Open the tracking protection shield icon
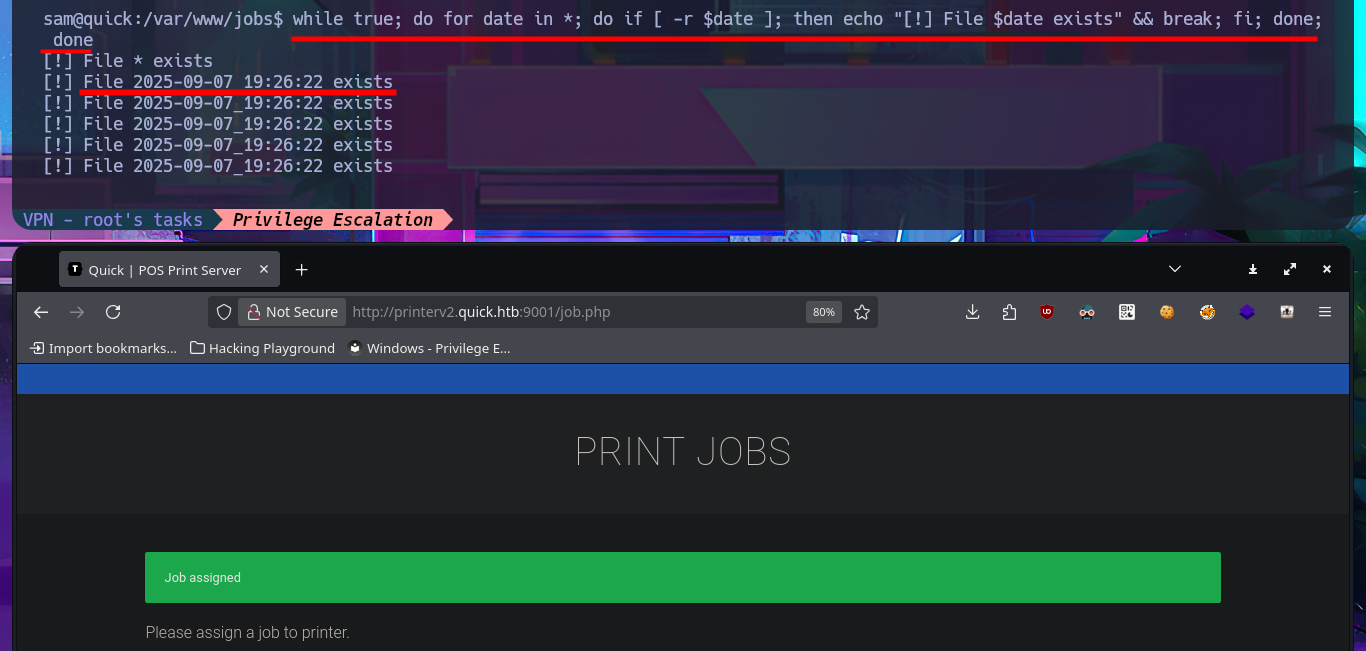Viewport: 1366px width, 651px height. coord(224,312)
